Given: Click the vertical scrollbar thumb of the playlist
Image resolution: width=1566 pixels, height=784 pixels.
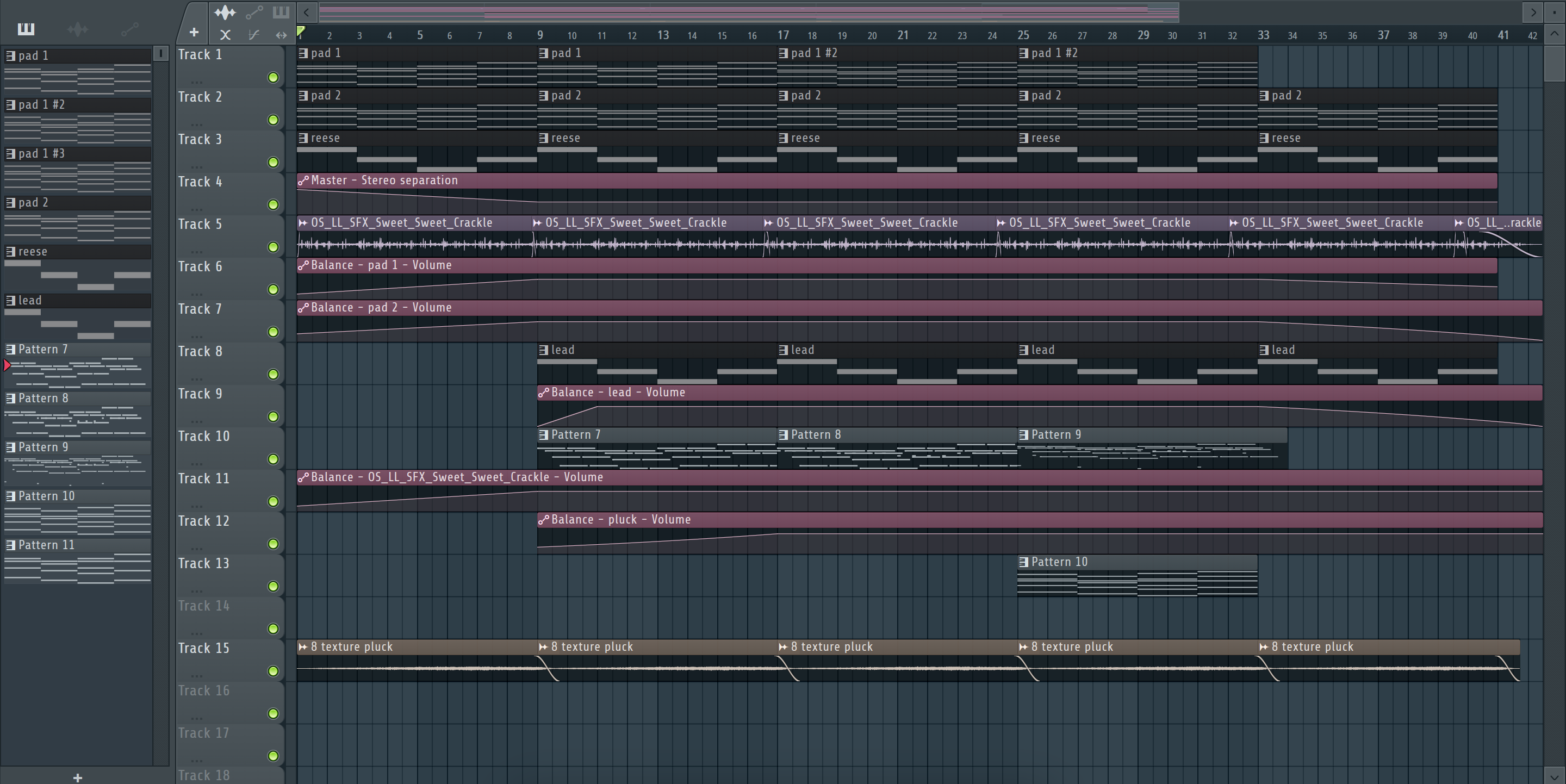Looking at the screenshot, I should point(1555,63).
